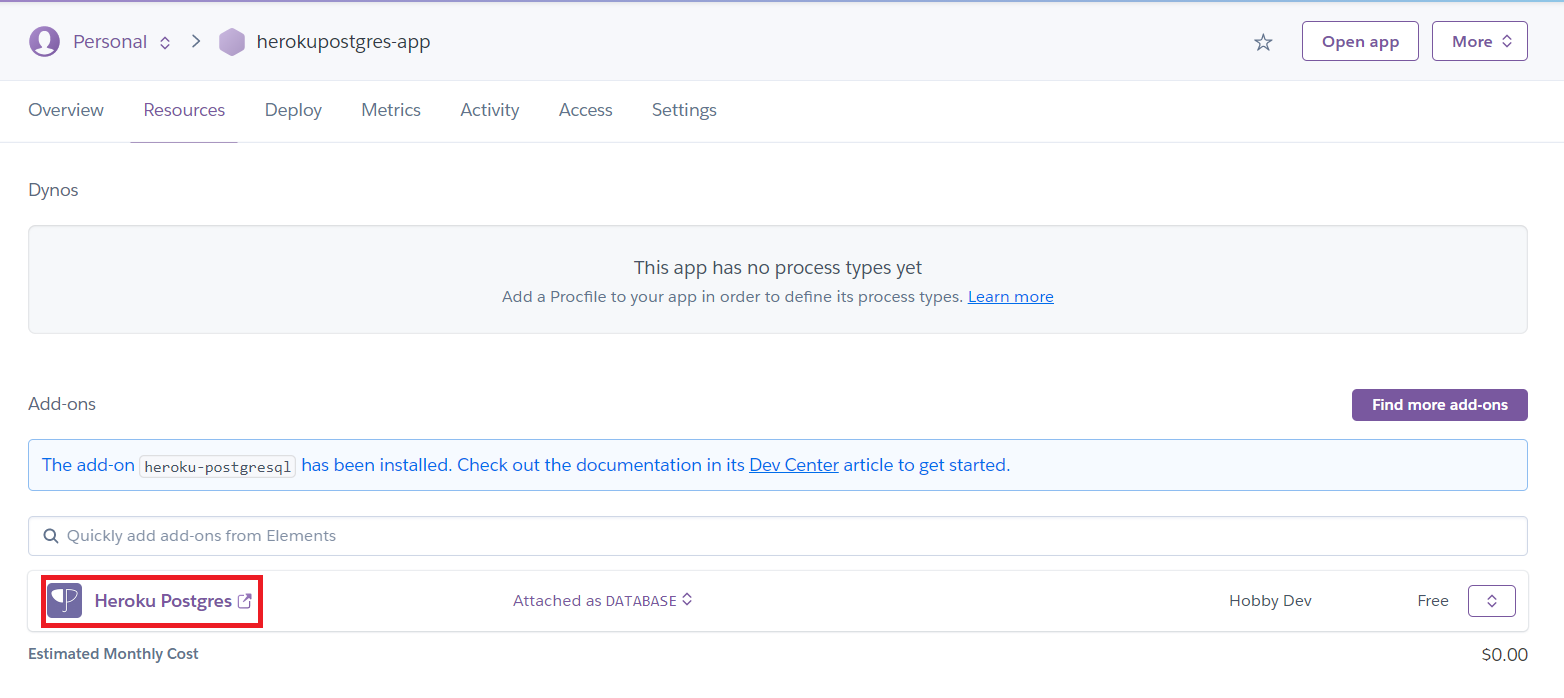The width and height of the screenshot is (1564, 698).
Task: Open the Heroku Postgres add-on actions menu
Action: point(1491,601)
